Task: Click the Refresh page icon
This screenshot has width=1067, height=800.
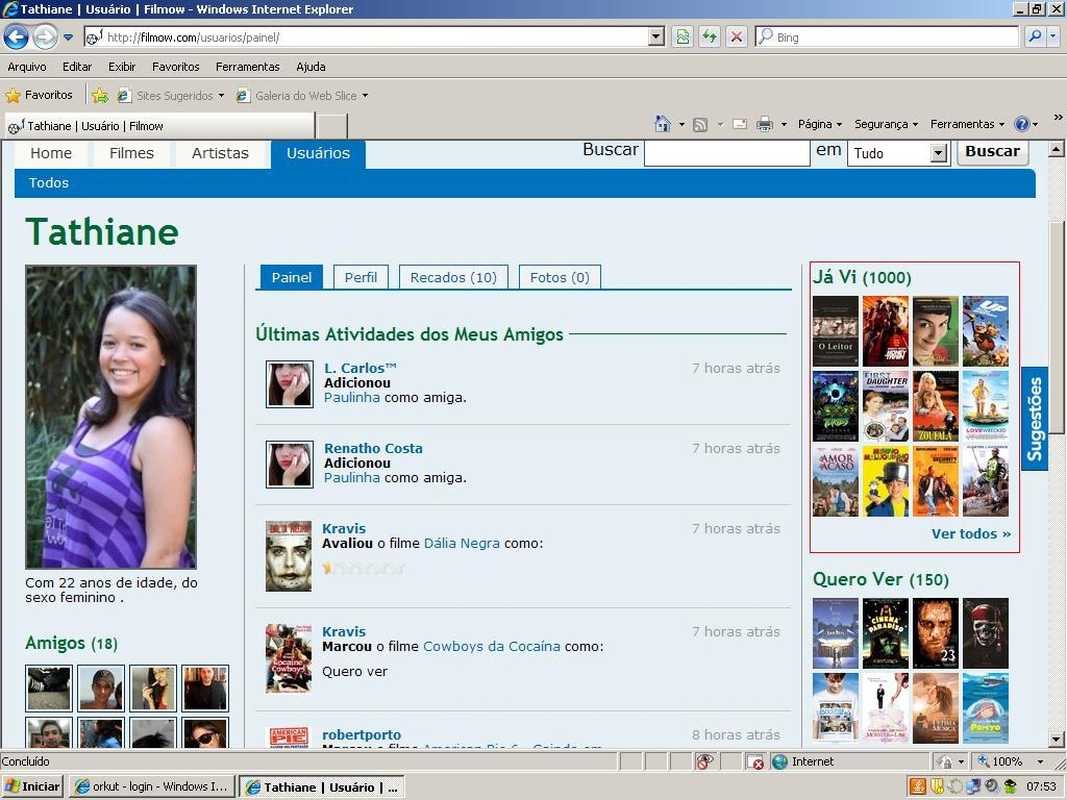Action: click(x=710, y=37)
